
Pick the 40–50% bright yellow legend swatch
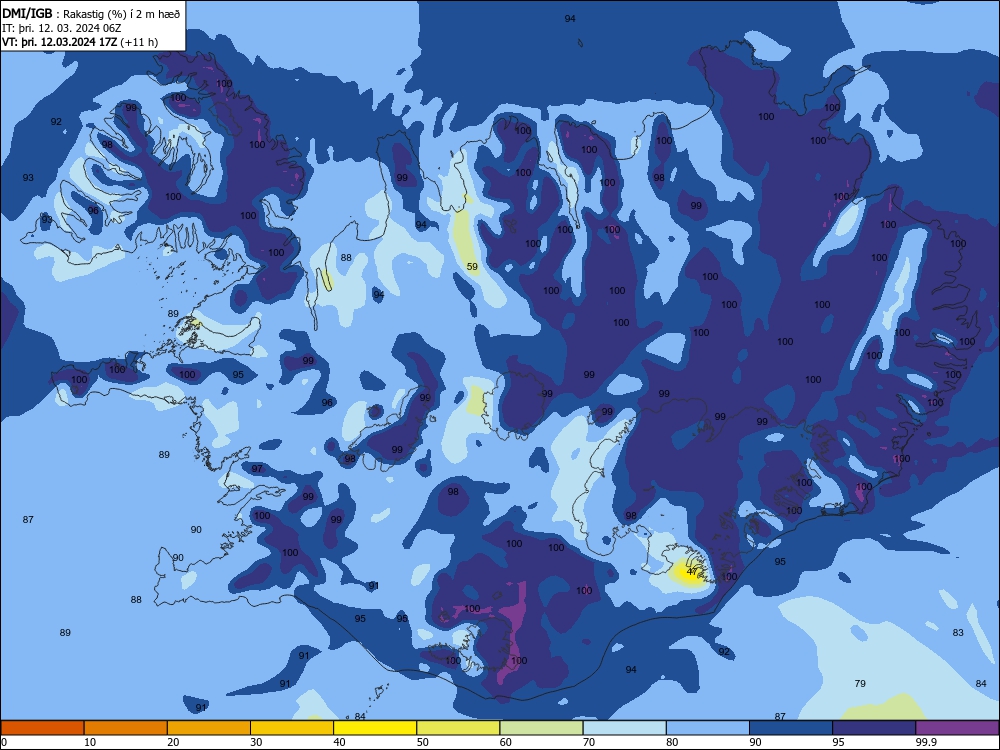tap(375, 728)
